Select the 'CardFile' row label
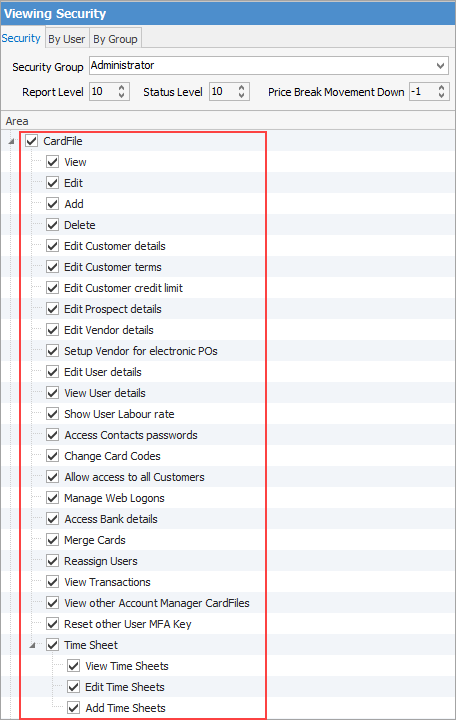 point(63,141)
